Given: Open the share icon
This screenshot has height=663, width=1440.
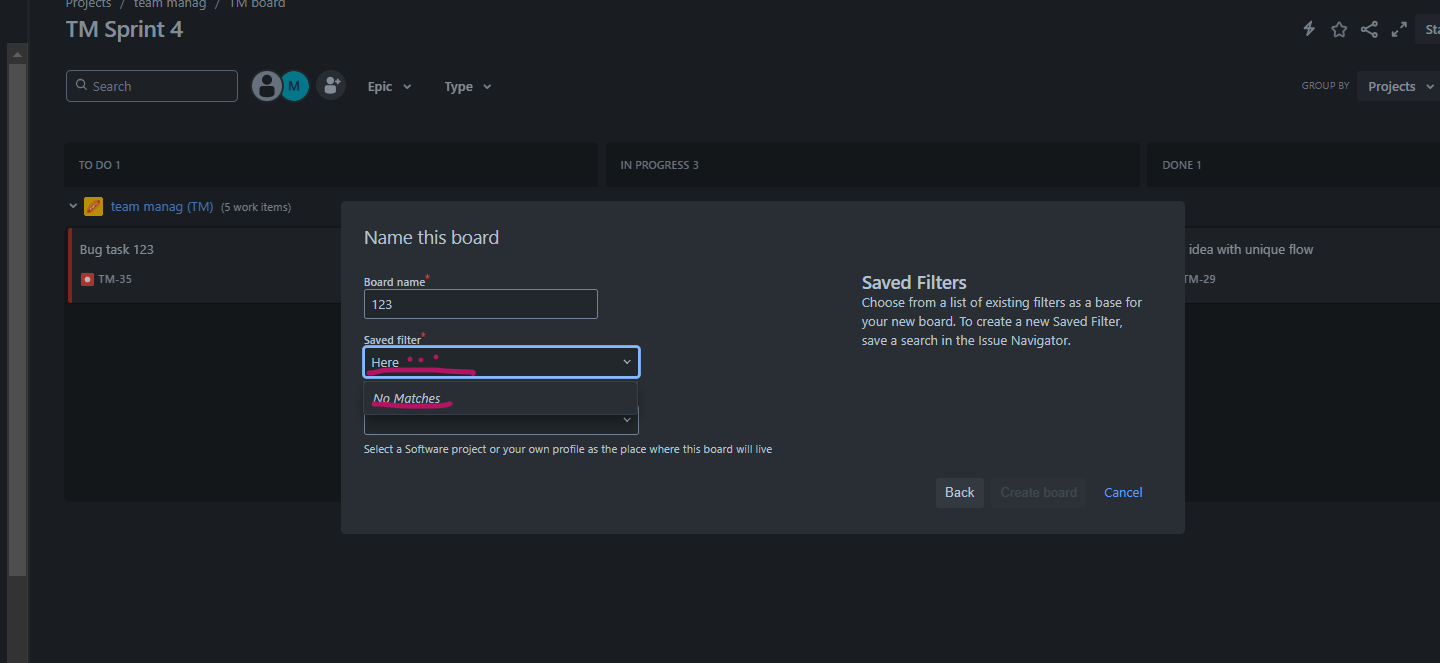Looking at the screenshot, I should (x=1369, y=29).
